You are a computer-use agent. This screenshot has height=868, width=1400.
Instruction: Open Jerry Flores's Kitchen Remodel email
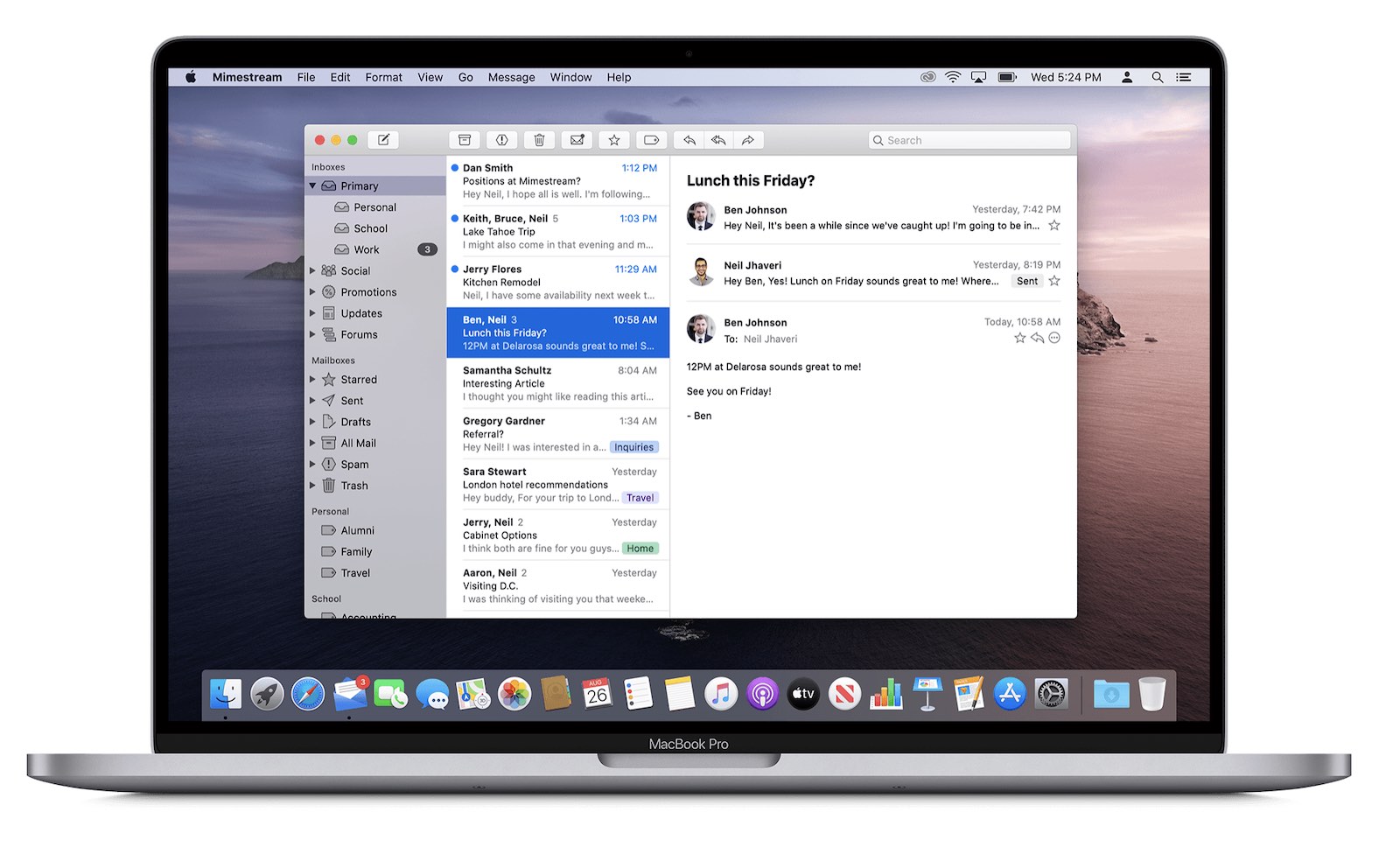[x=558, y=283]
